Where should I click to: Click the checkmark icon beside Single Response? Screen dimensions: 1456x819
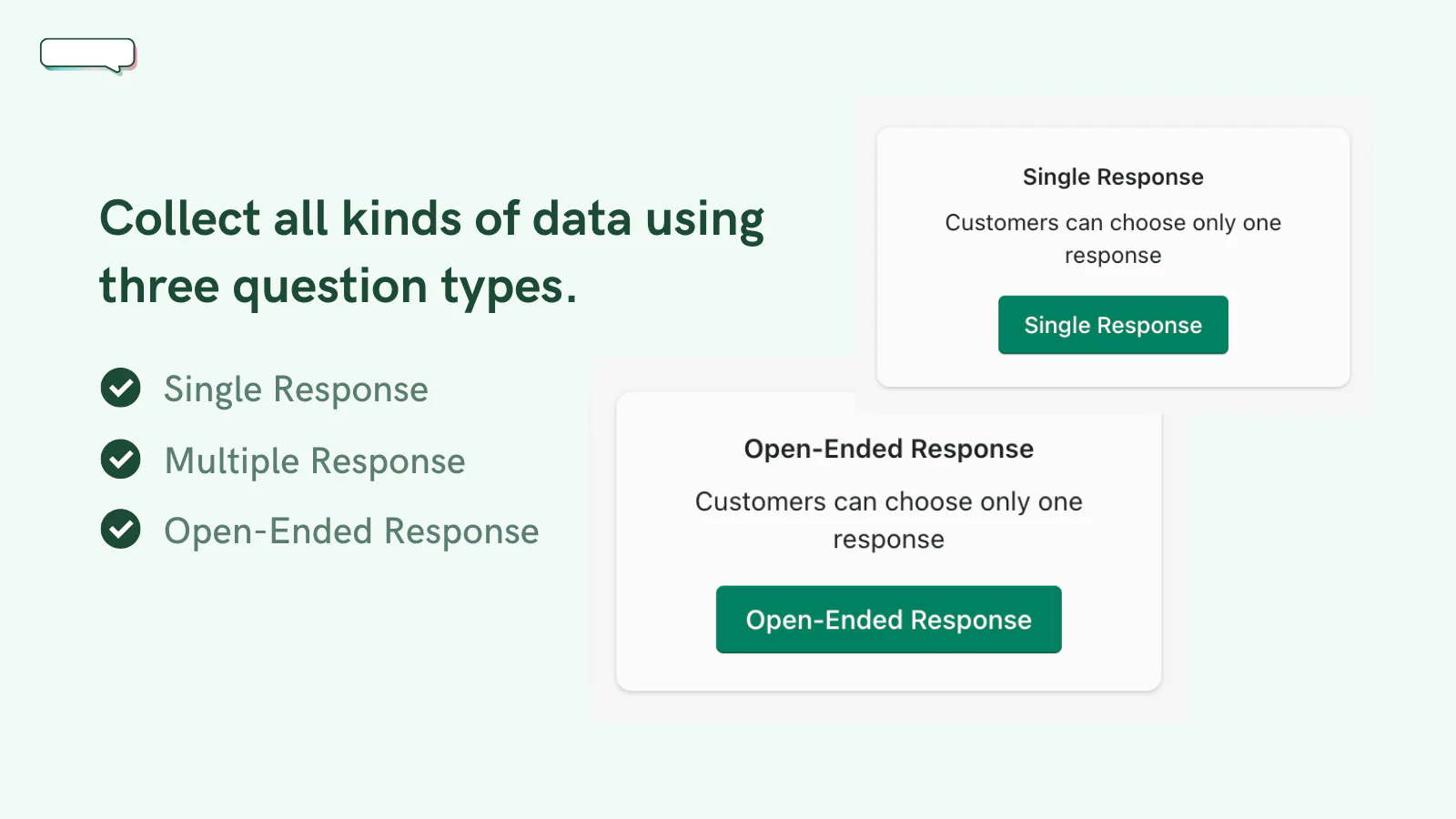(x=121, y=388)
